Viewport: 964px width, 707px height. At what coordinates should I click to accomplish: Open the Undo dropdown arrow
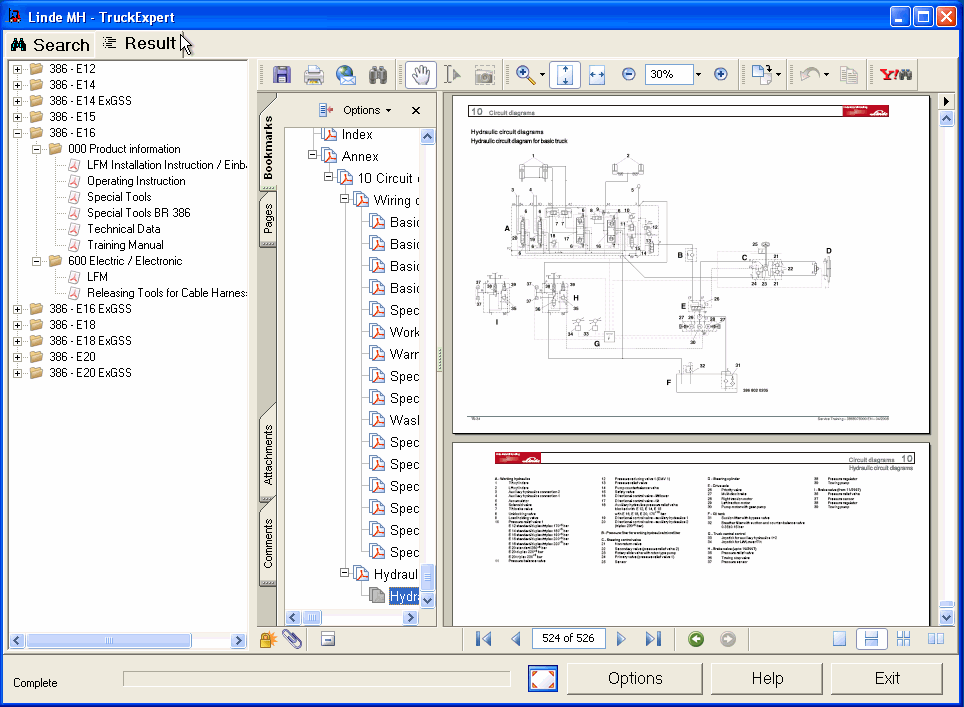click(826, 75)
